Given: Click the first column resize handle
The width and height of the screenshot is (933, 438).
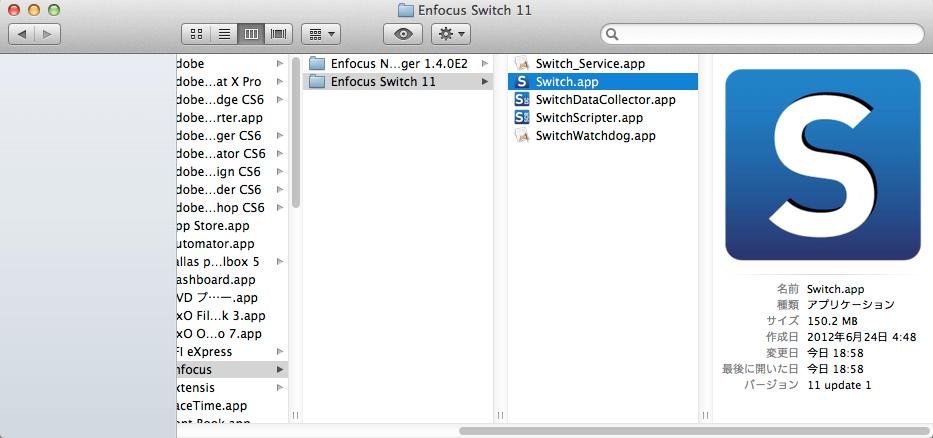Looking at the screenshot, I should (x=296, y=415).
